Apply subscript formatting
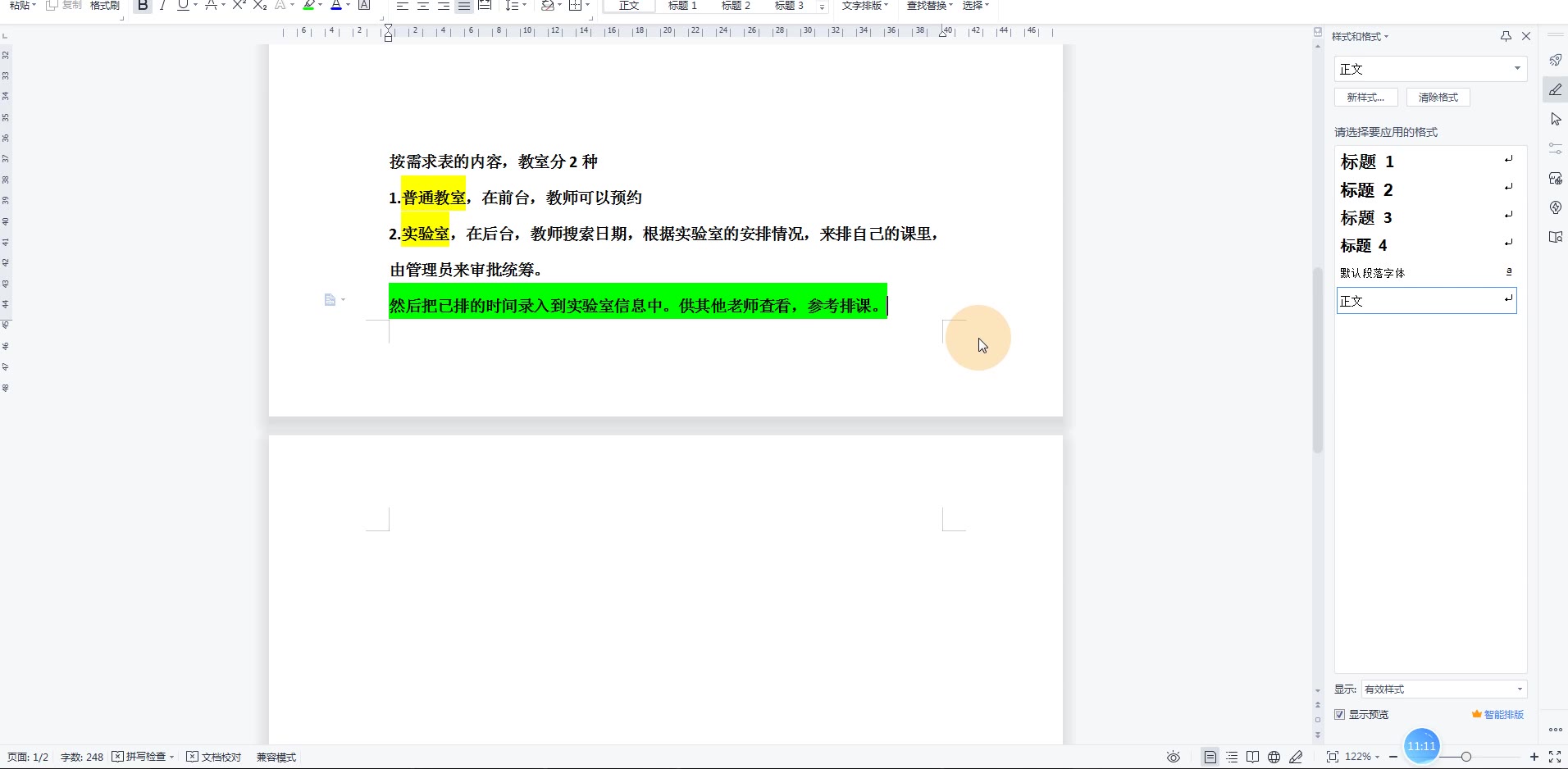 [x=260, y=5]
